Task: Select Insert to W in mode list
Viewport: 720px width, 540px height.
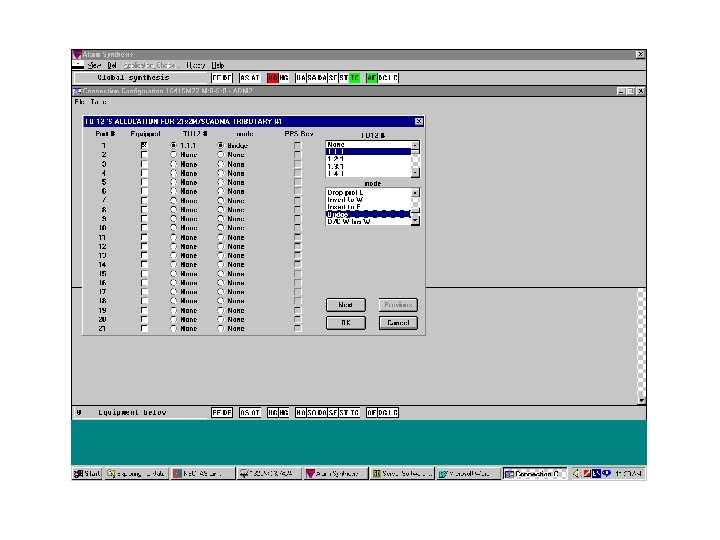Action: tap(368, 200)
